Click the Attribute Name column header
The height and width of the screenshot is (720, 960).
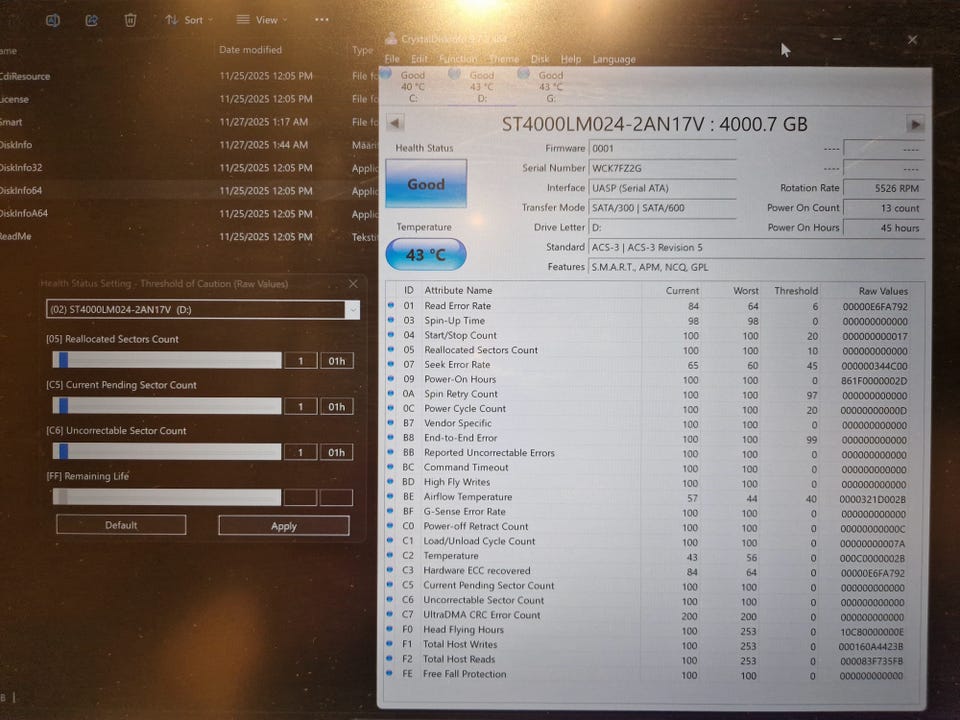(x=458, y=290)
